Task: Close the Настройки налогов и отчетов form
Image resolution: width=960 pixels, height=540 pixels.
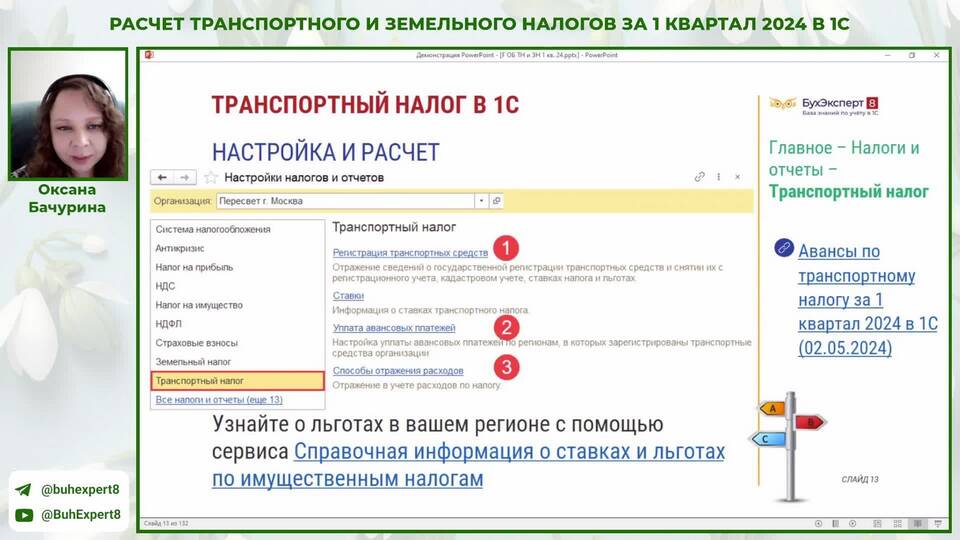Action: 737,177
